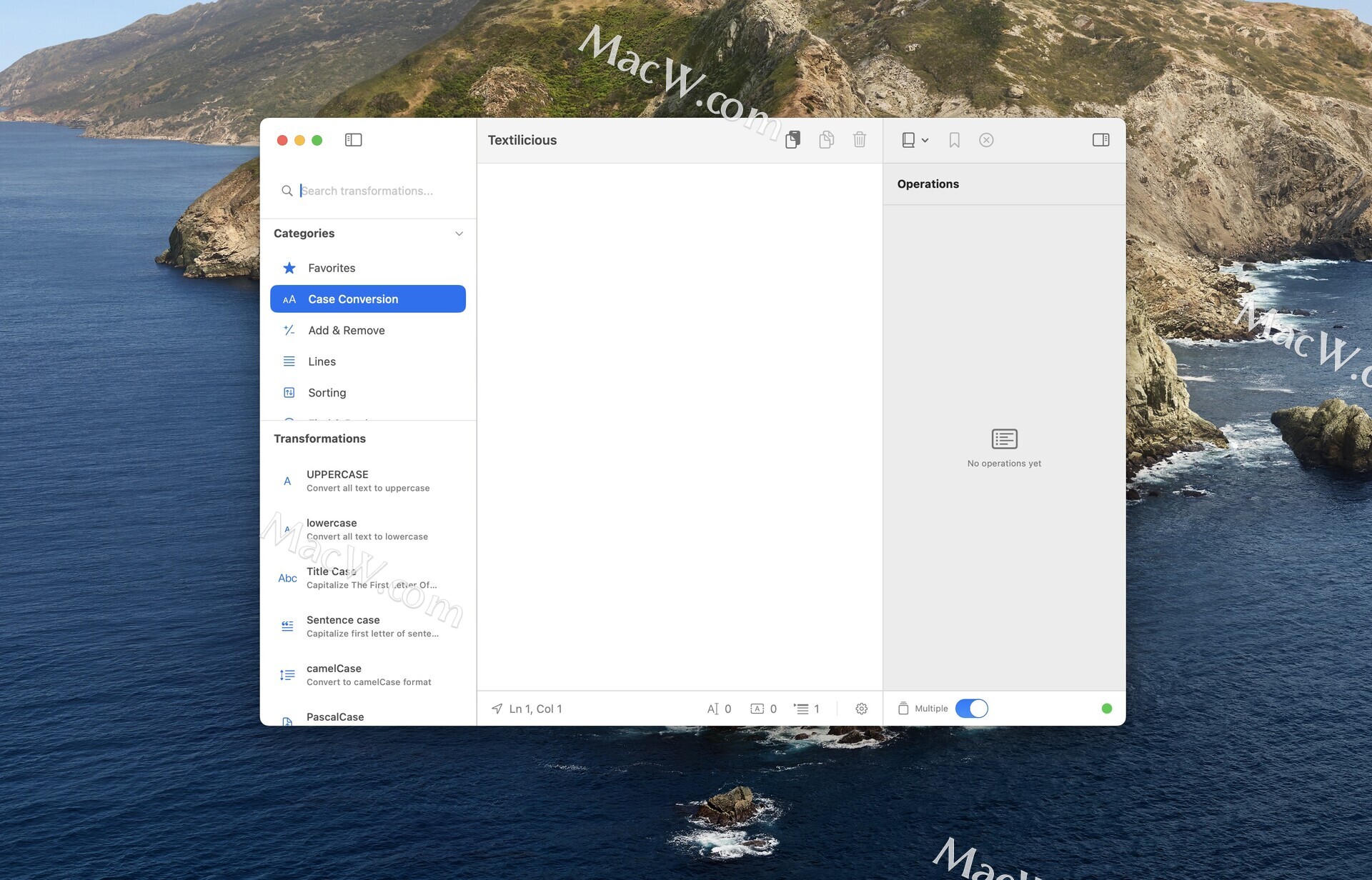
Task: Open the Lines category
Action: [x=322, y=361]
